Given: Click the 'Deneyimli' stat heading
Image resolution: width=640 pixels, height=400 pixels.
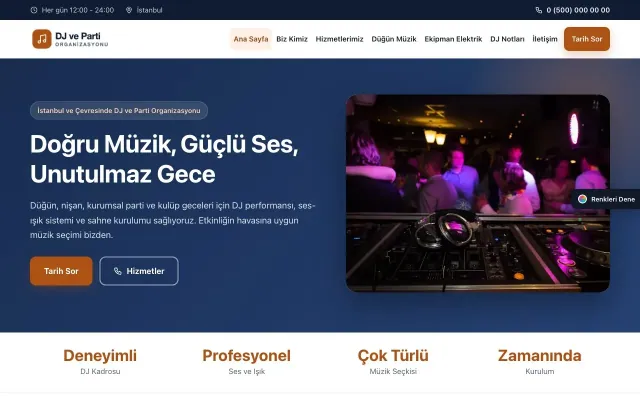Looking at the screenshot, I should click(100, 356).
